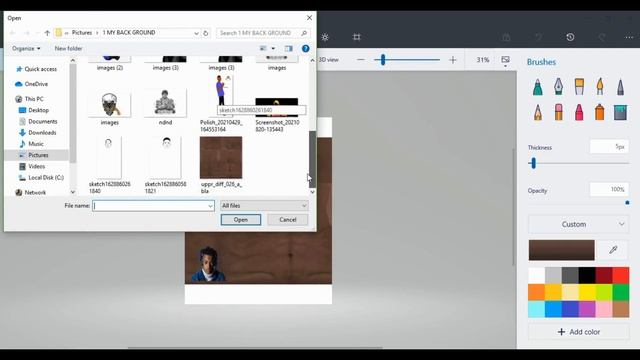Click New folder in the toolbar
The image size is (640, 360).
(69, 49)
